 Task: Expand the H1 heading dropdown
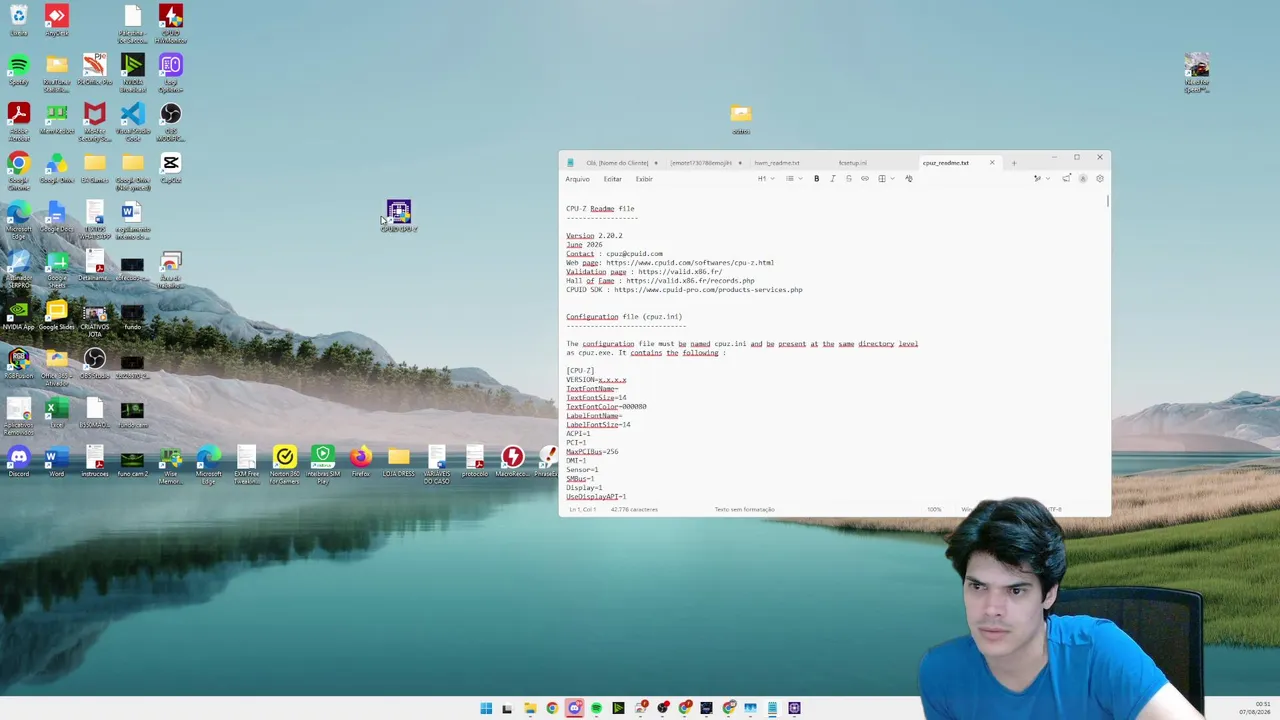click(765, 179)
